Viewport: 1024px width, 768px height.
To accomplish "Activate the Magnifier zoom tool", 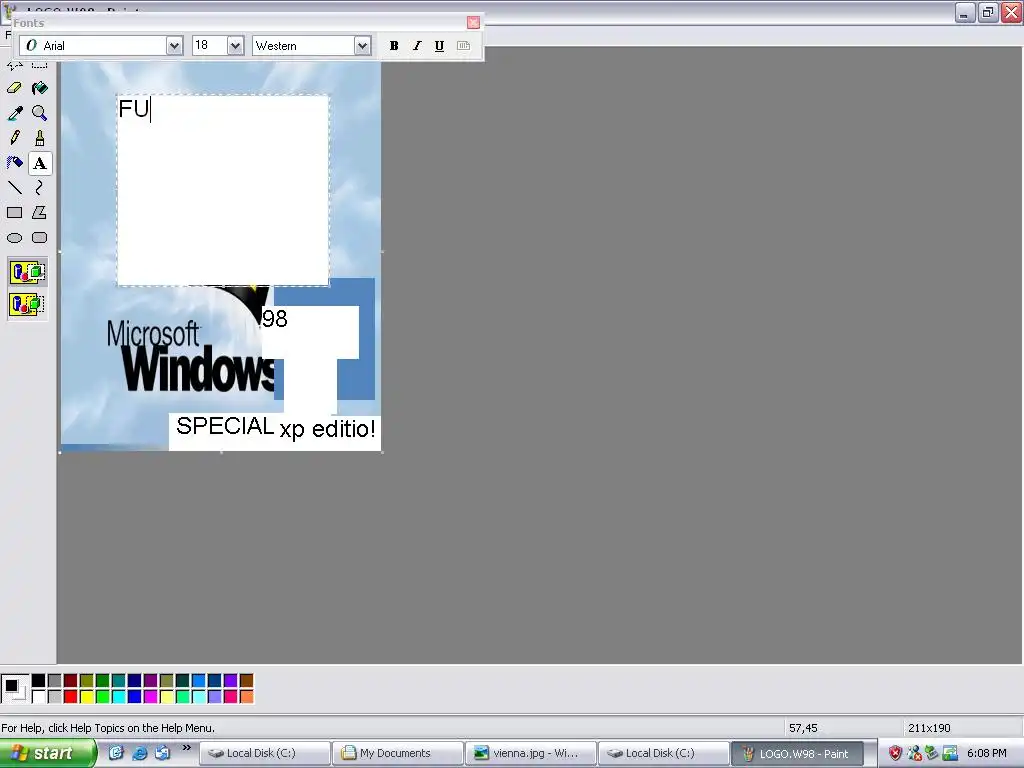I will (x=40, y=113).
